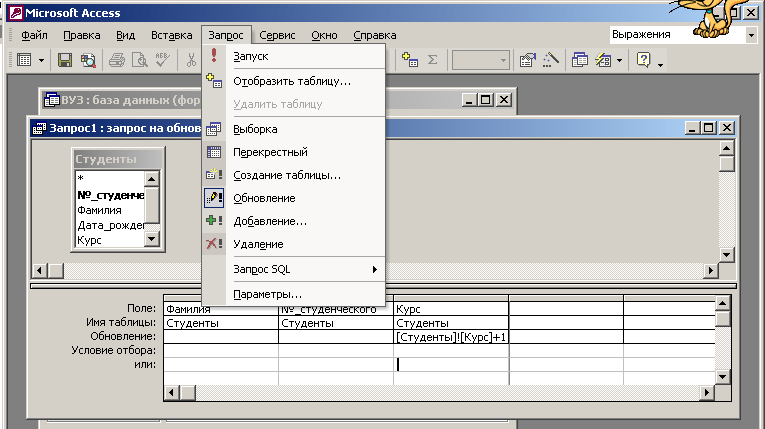Open the View icon's dropdown arrow
This screenshot has width=765, height=429.
(41, 61)
